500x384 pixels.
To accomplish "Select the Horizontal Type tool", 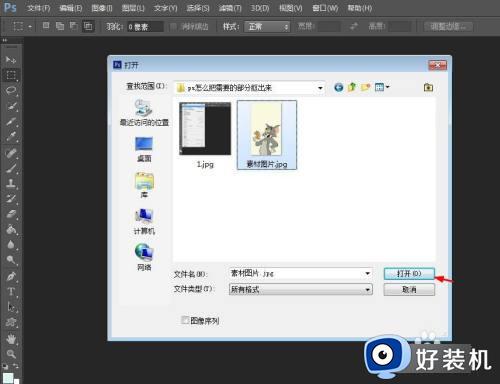I will pos(11,292).
